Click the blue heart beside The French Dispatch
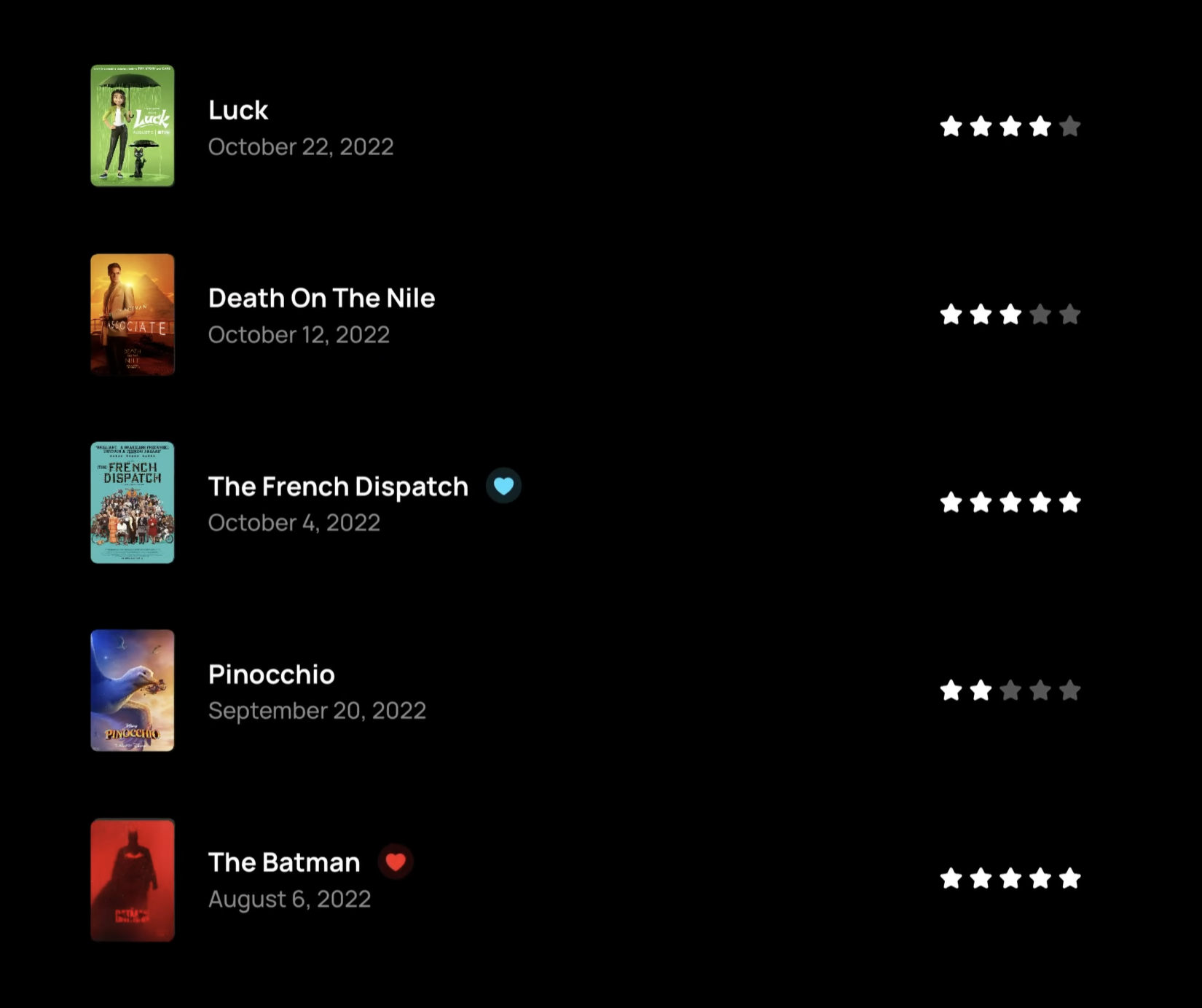This screenshot has height=1008, width=1202. 503,486
